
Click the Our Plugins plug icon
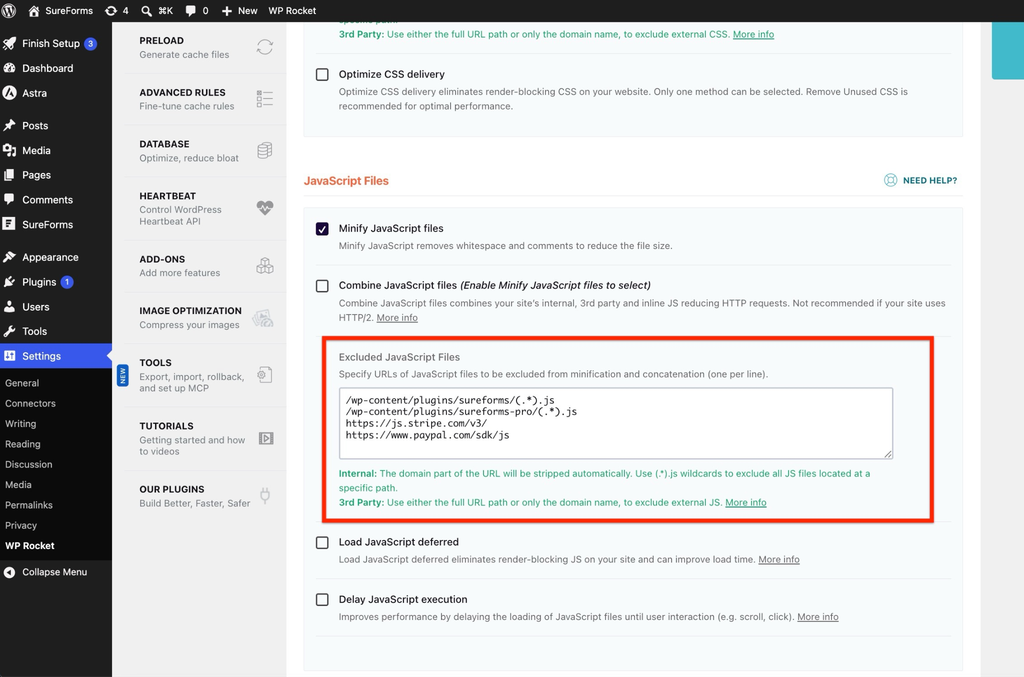[264, 496]
